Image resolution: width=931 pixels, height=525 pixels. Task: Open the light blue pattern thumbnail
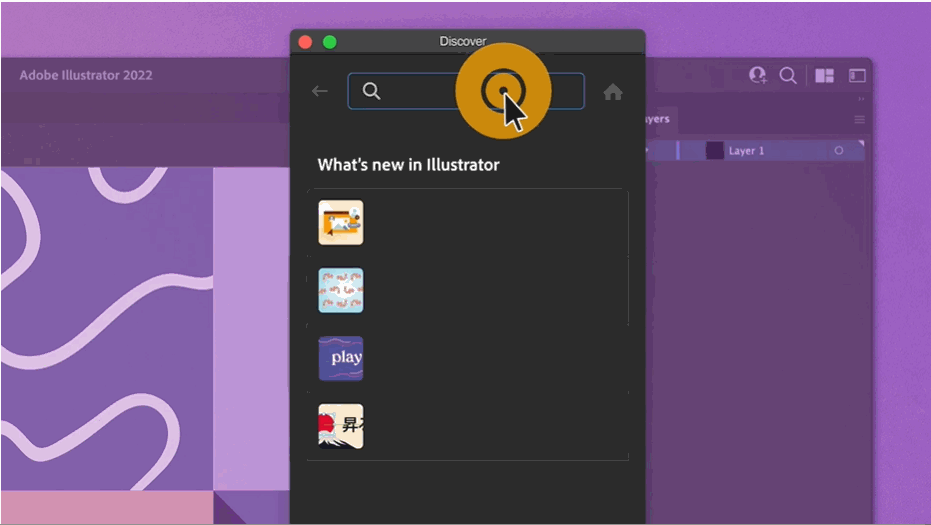click(341, 290)
